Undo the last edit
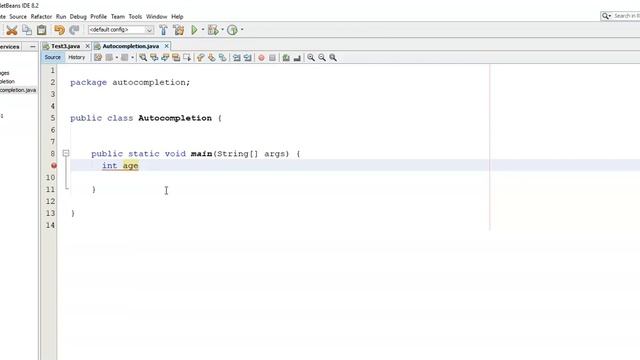Screen dimensions: 640x360 coord(59,30)
